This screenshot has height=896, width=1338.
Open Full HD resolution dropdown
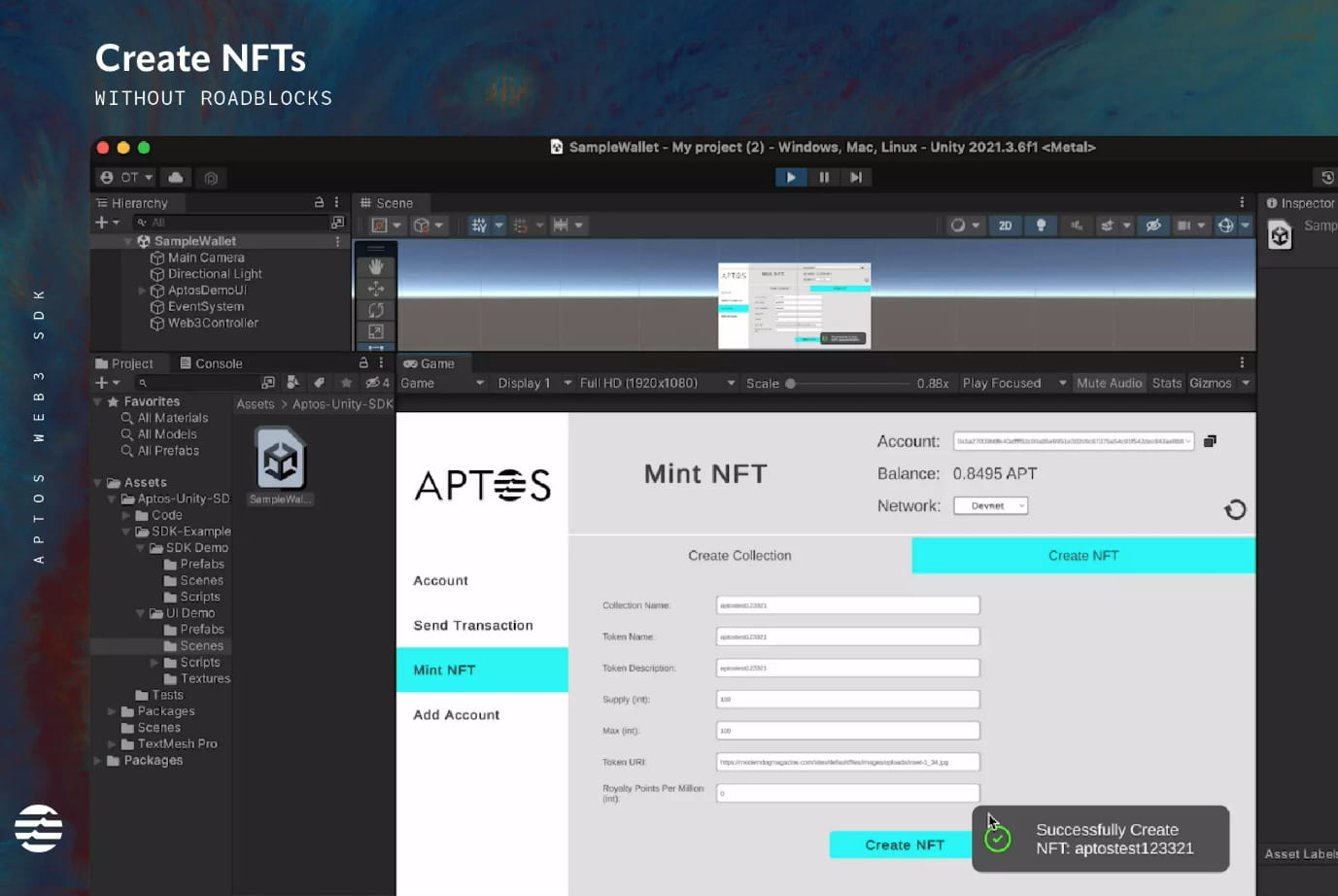(657, 383)
